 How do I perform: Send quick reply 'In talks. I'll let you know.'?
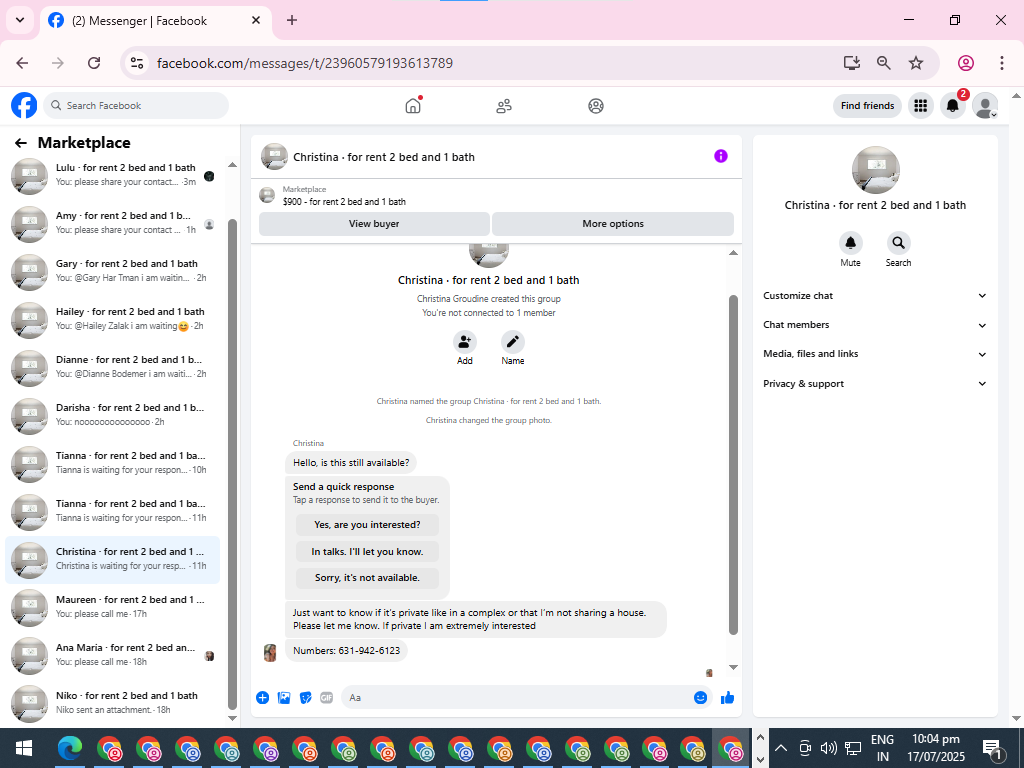(367, 551)
